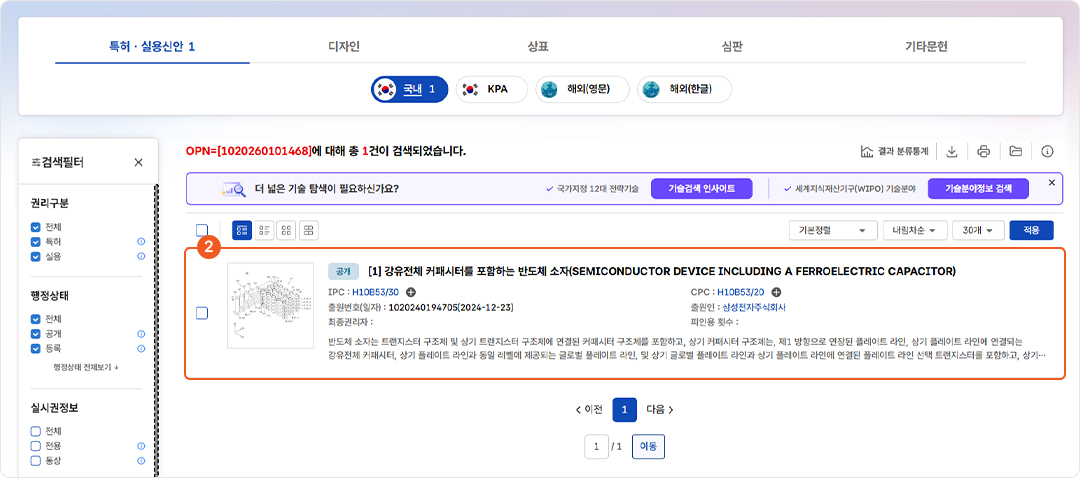Uncheck the 등록 checkbox
Image resolution: width=1080 pixels, height=478 pixels.
pos(36,349)
